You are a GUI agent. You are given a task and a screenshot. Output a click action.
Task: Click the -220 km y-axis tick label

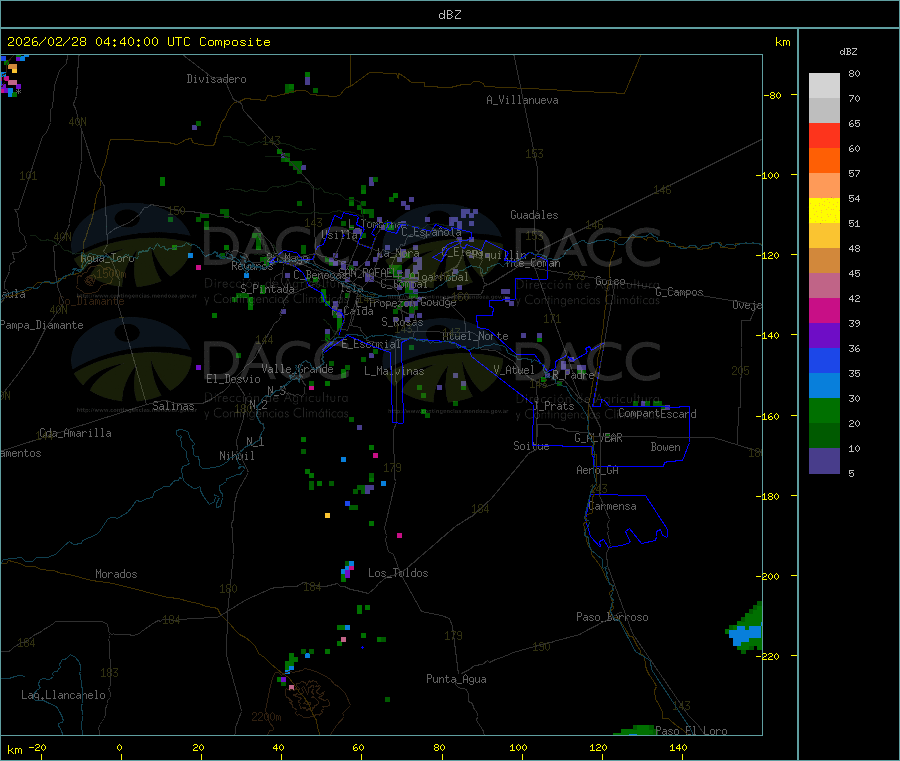tap(768, 657)
